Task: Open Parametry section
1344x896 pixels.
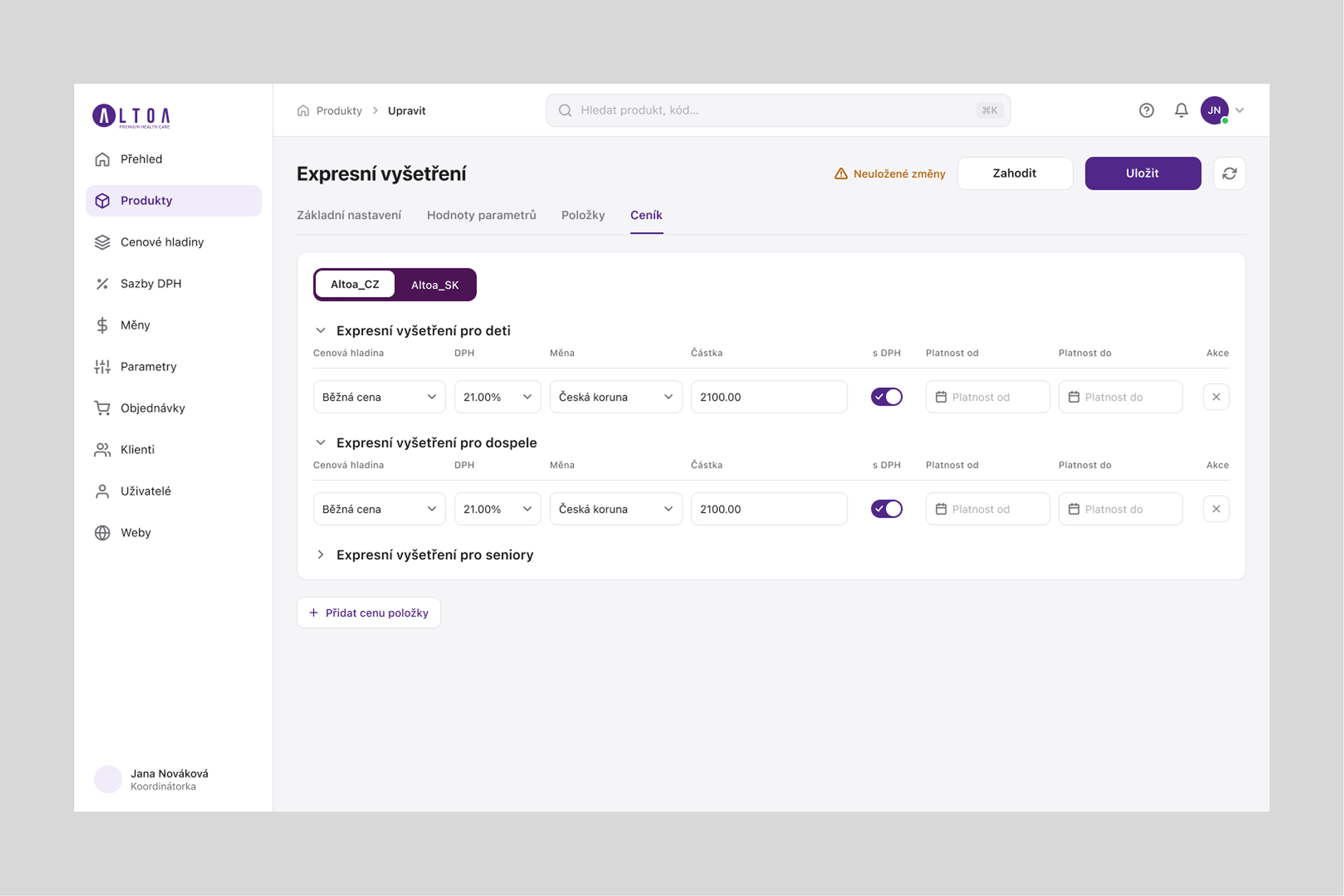Action: tap(173, 367)
